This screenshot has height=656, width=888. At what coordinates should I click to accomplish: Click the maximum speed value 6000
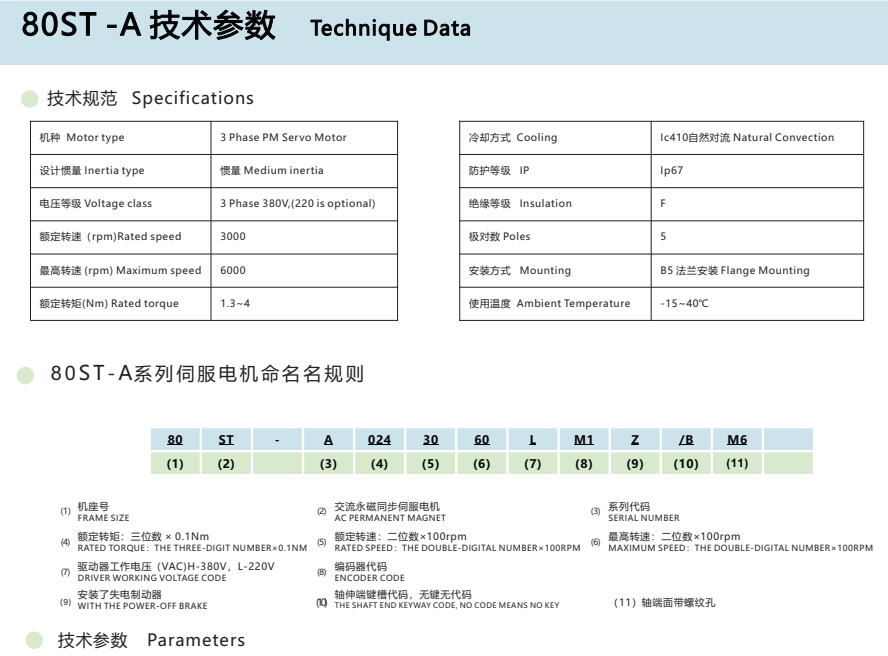coord(233,270)
